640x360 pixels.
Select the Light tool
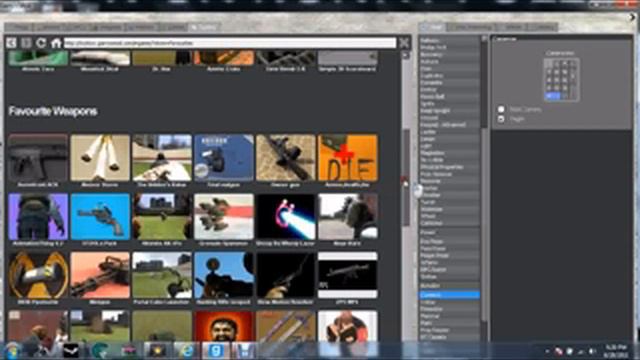[x=449, y=146]
